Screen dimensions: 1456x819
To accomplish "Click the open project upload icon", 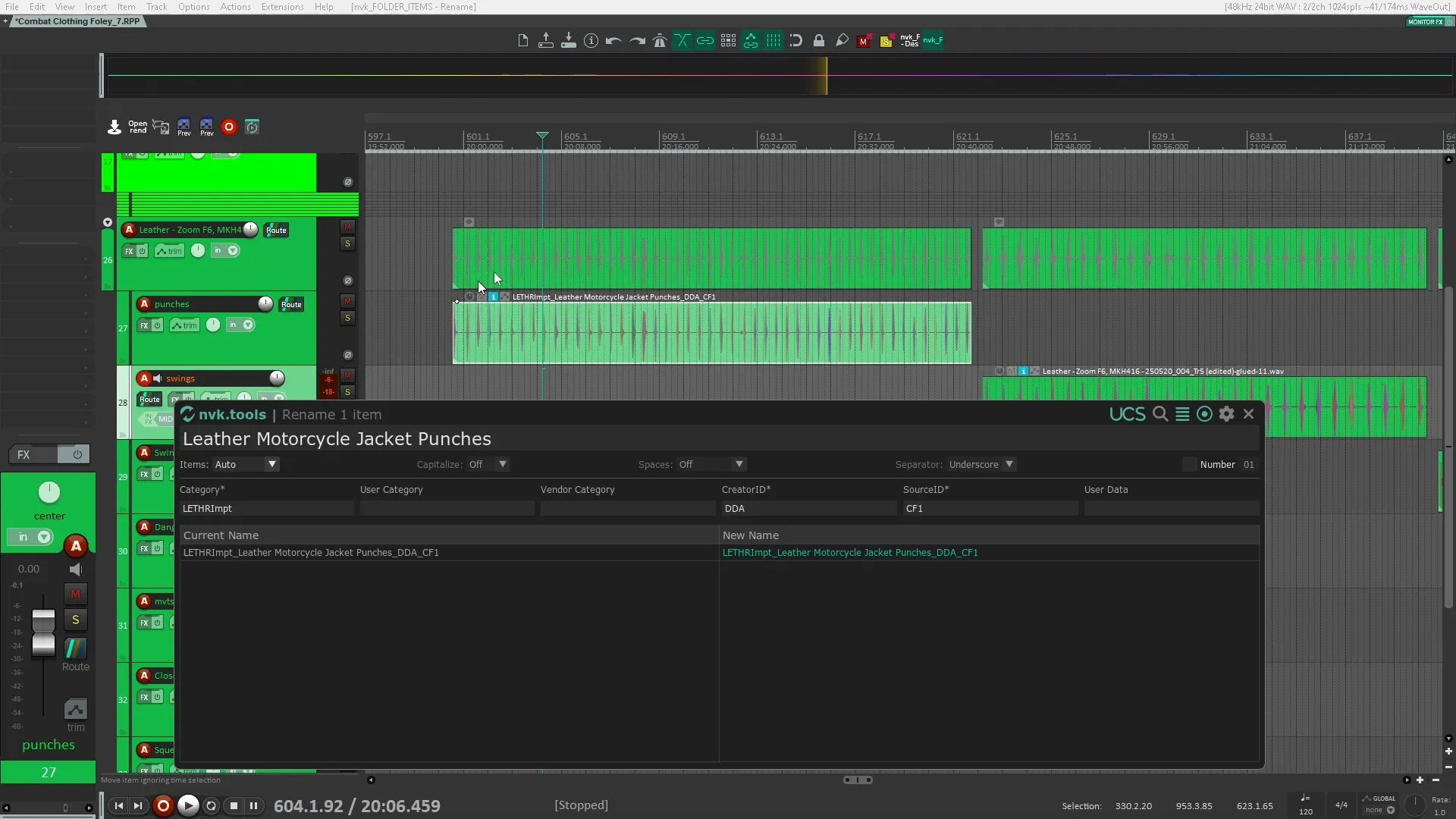I will coord(545,41).
